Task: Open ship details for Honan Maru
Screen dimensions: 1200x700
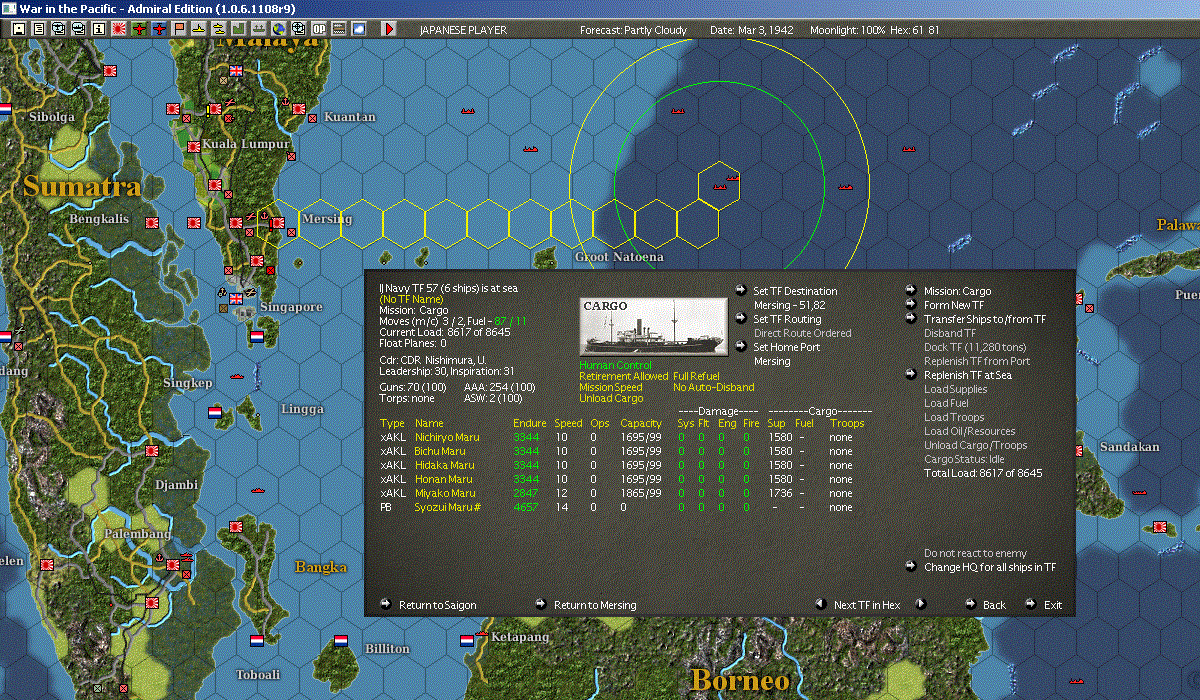Action: [442, 479]
